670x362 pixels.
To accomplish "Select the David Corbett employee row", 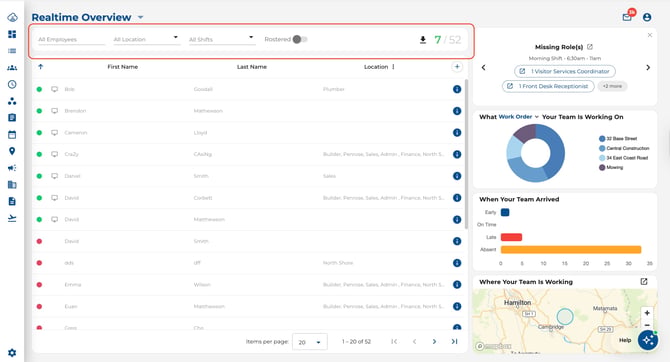I will [x=248, y=198].
